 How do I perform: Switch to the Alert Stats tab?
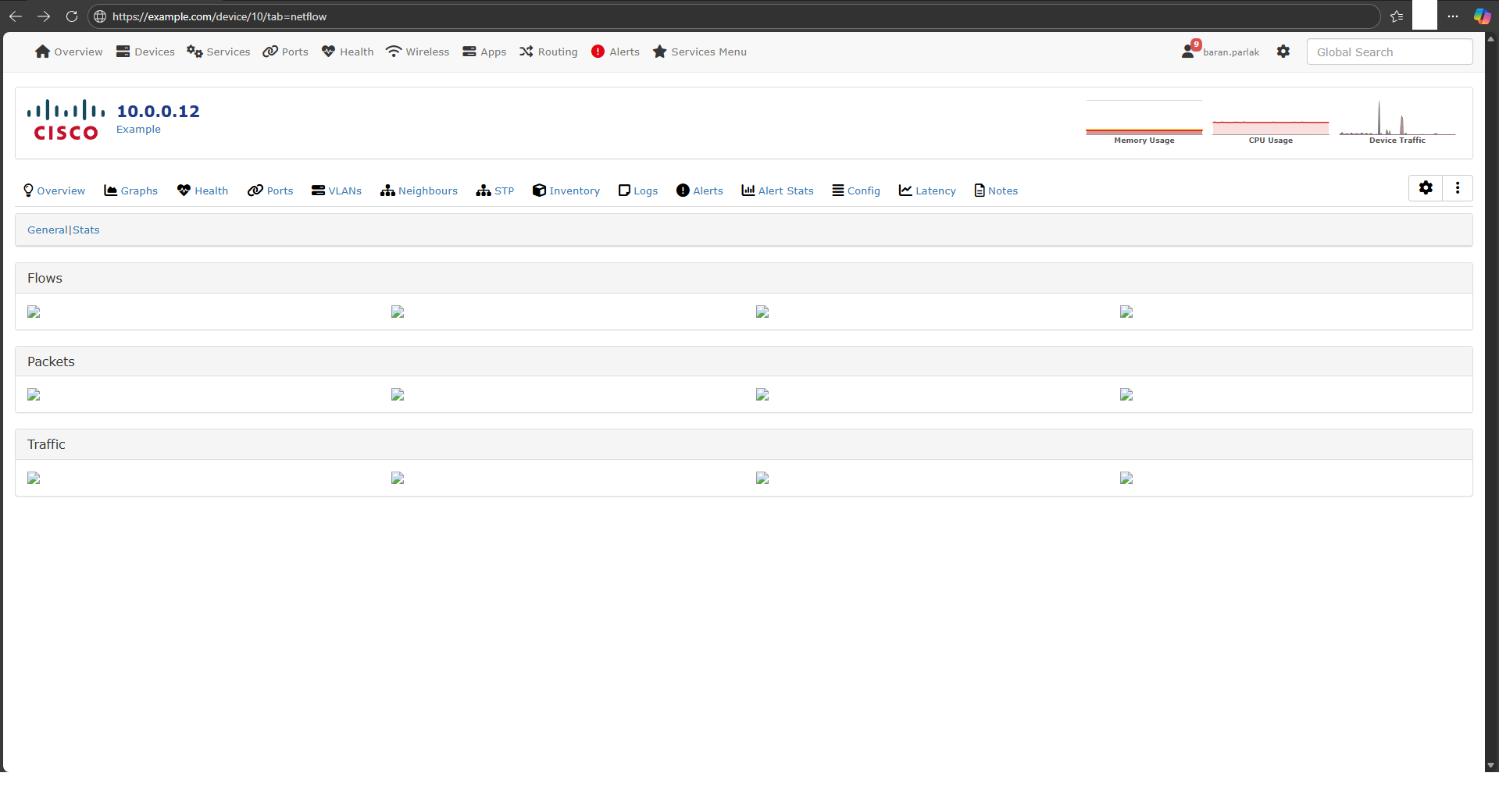click(778, 191)
